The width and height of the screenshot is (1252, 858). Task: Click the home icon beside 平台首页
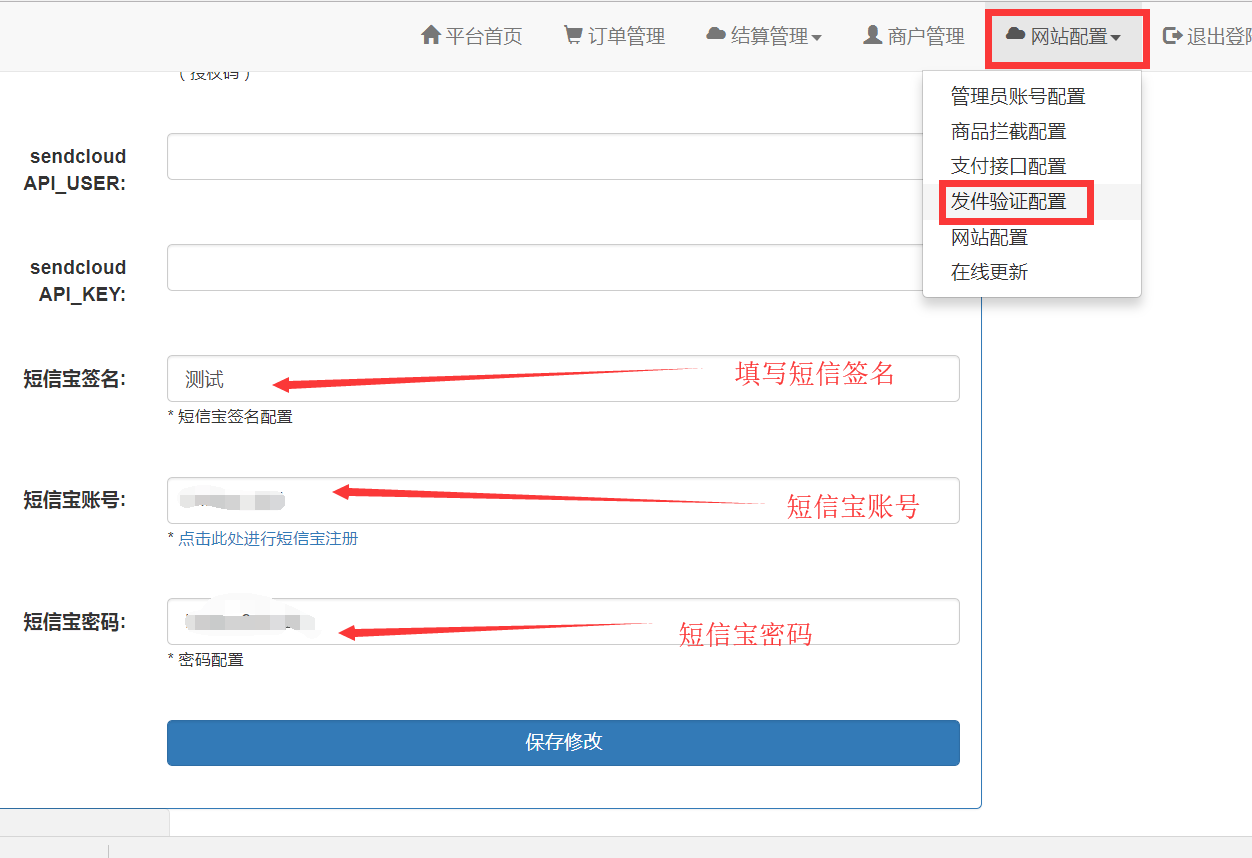point(431,35)
